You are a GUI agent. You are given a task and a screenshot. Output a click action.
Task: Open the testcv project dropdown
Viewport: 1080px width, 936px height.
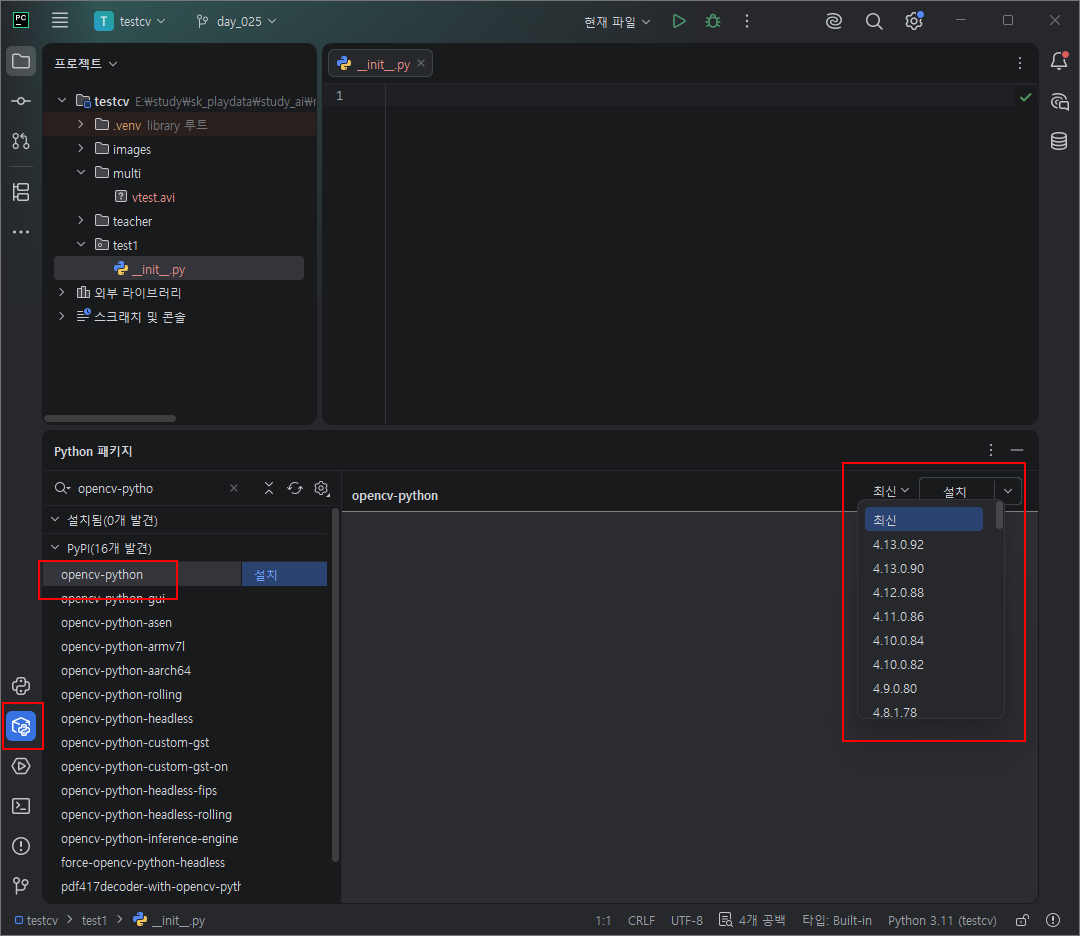click(130, 21)
